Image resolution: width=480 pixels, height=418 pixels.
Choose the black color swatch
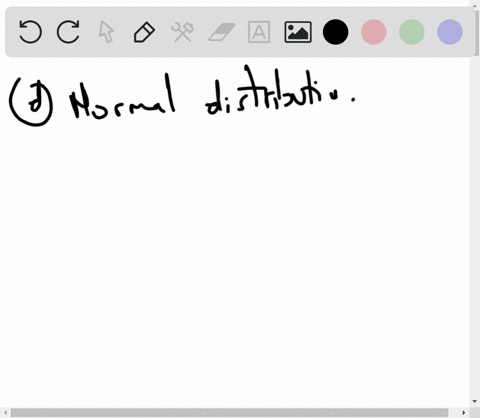pyautogui.click(x=336, y=32)
